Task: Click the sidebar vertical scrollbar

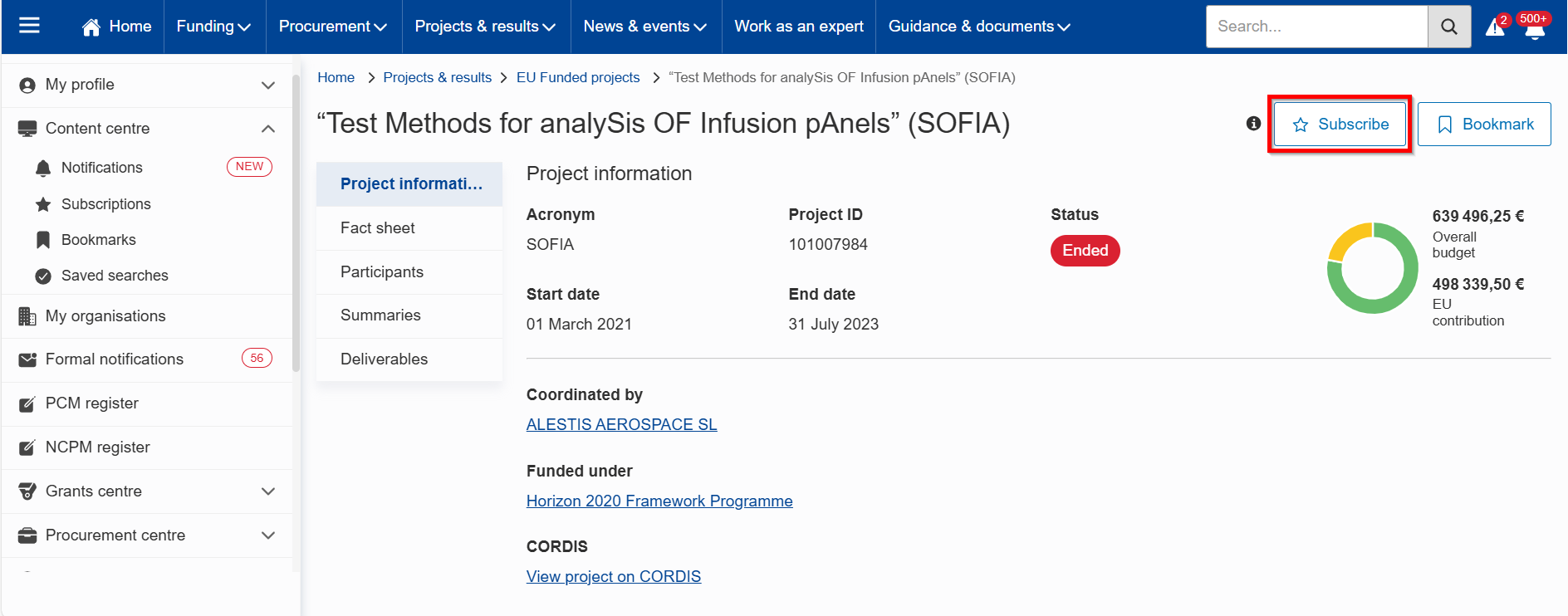Action: click(x=296, y=222)
